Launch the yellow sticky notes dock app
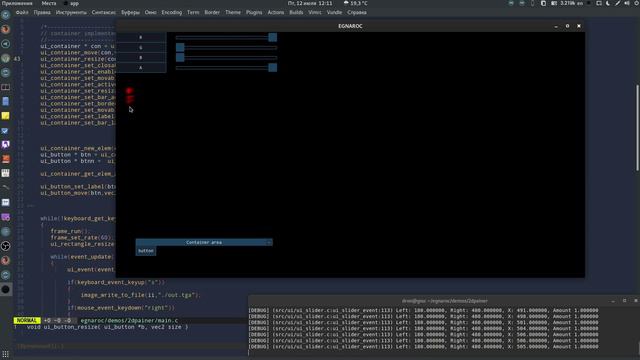The image size is (640, 360). [x=5, y=116]
